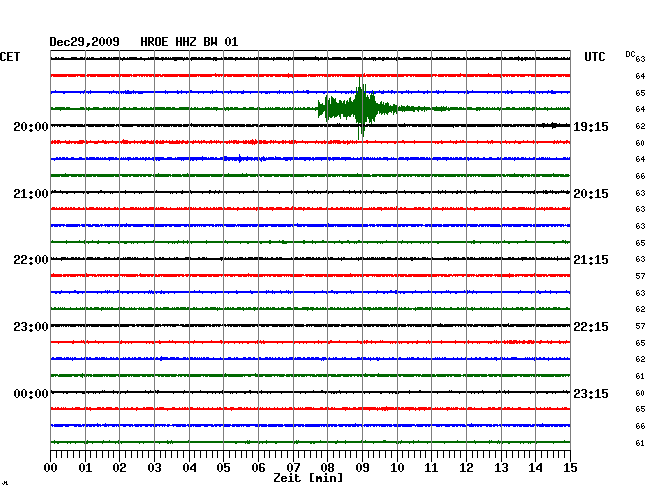Click the Zeit [min] axis title
This screenshot has height=494, width=650.
click(308, 478)
